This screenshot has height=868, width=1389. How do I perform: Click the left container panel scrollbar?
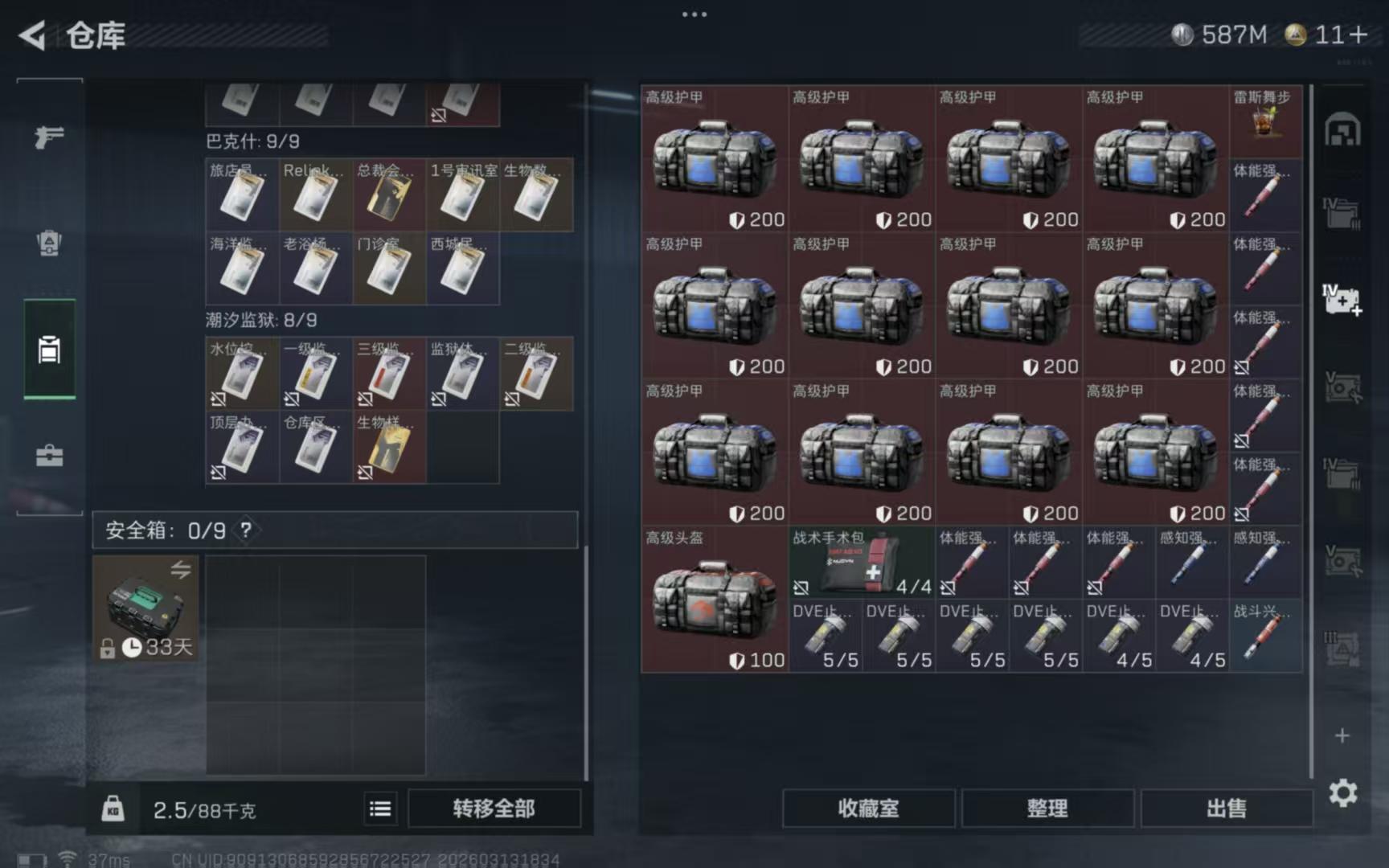[586, 663]
